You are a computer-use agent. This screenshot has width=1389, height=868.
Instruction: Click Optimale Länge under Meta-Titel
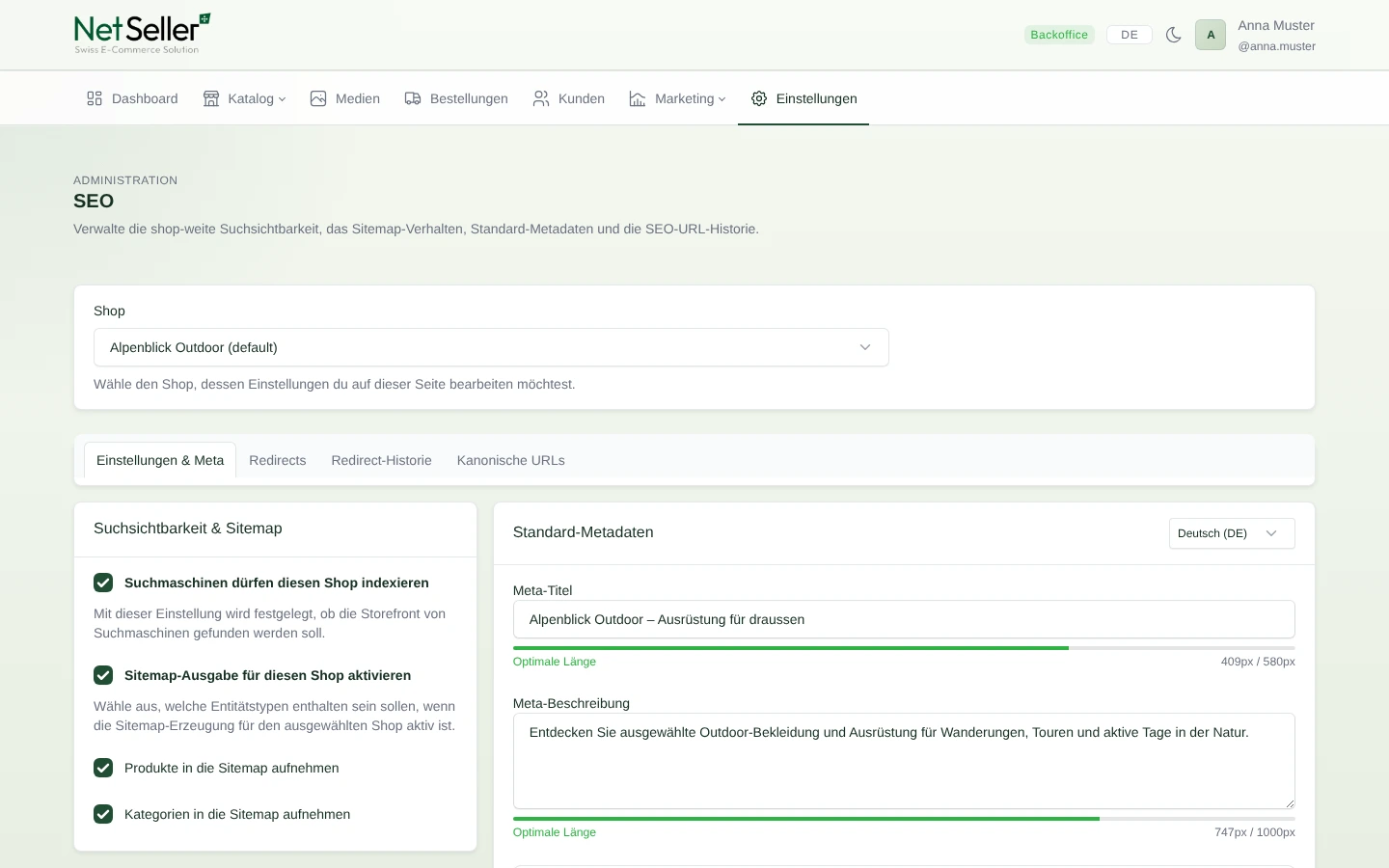[x=555, y=662]
